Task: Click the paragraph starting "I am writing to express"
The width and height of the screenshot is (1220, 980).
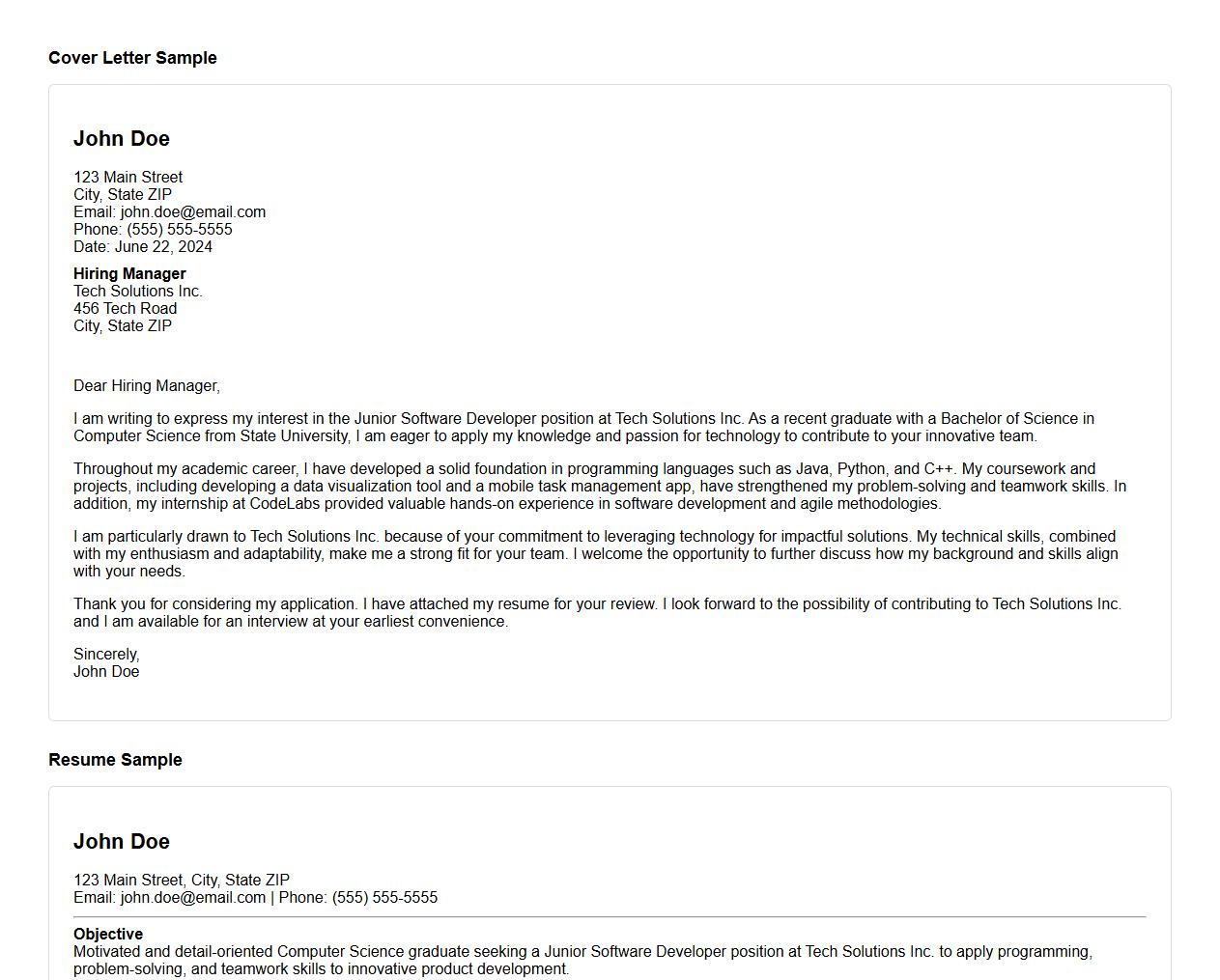Action: (x=583, y=428)
